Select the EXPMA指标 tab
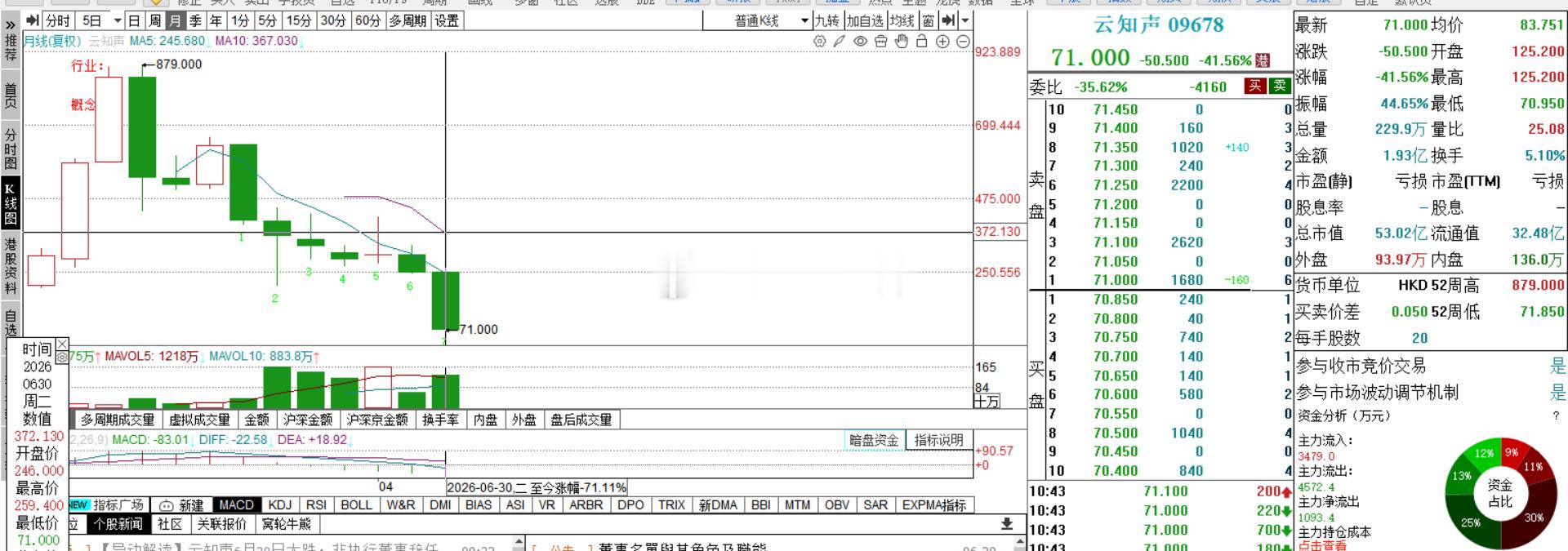 click(x=934, y=505)
